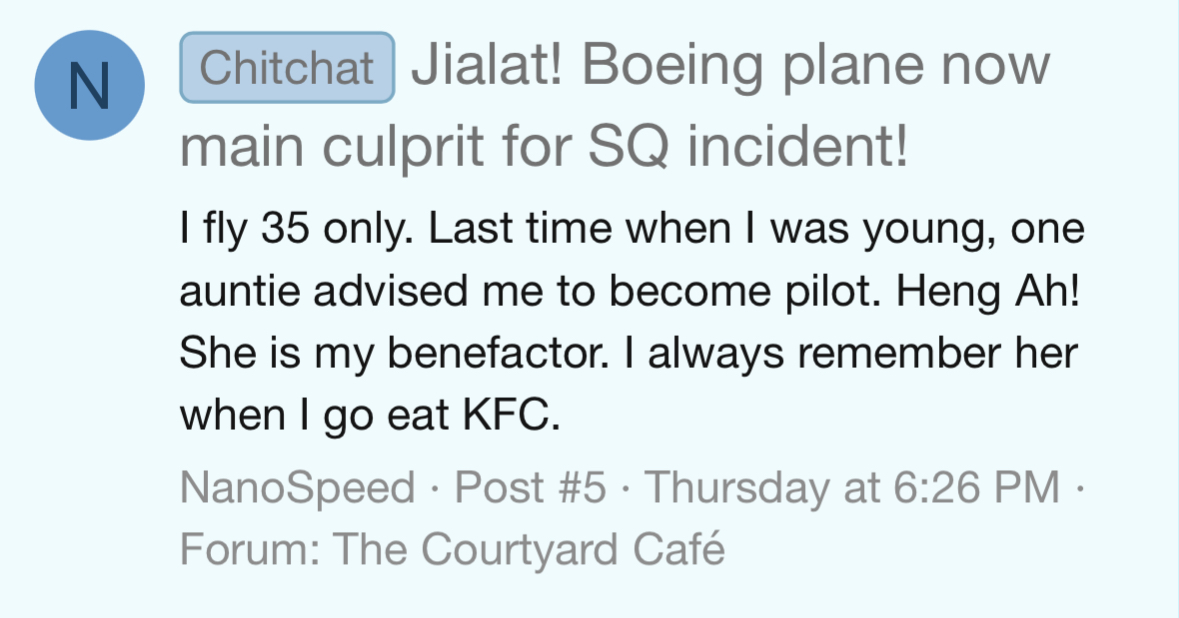This screenshot has width=1179, height=618.
Task: Open The Courtyard Café forum link
Action: click(x=529, y=550)
